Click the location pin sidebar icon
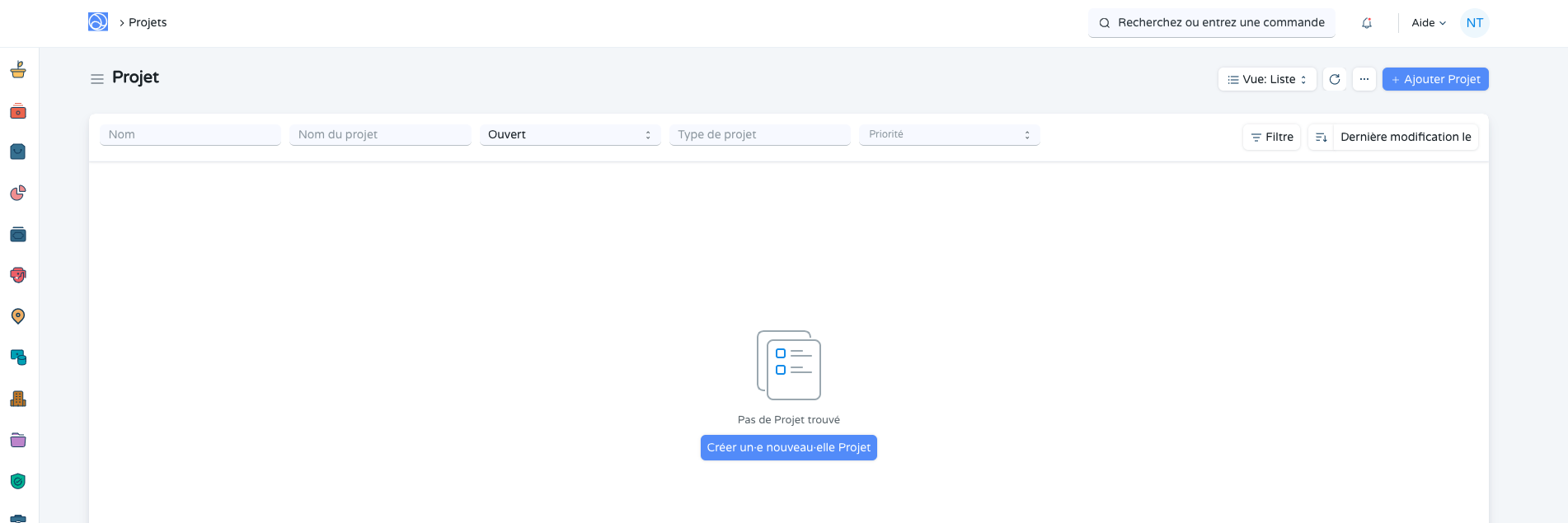The width and height of the screenshot is (1568, 523). 18,316
